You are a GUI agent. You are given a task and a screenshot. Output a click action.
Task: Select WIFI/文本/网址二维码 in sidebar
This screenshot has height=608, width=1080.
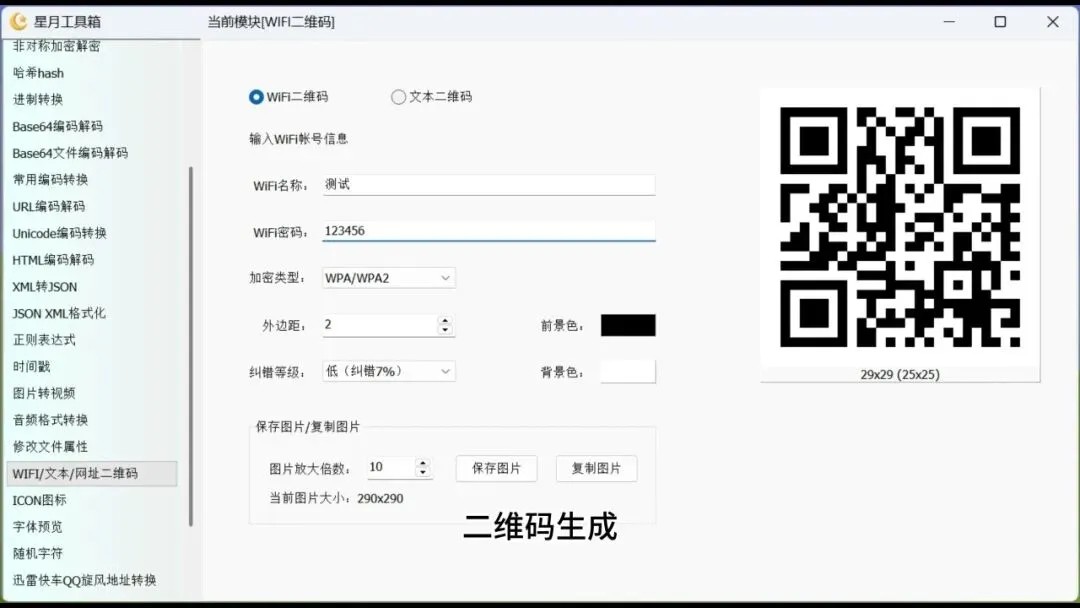92,474
